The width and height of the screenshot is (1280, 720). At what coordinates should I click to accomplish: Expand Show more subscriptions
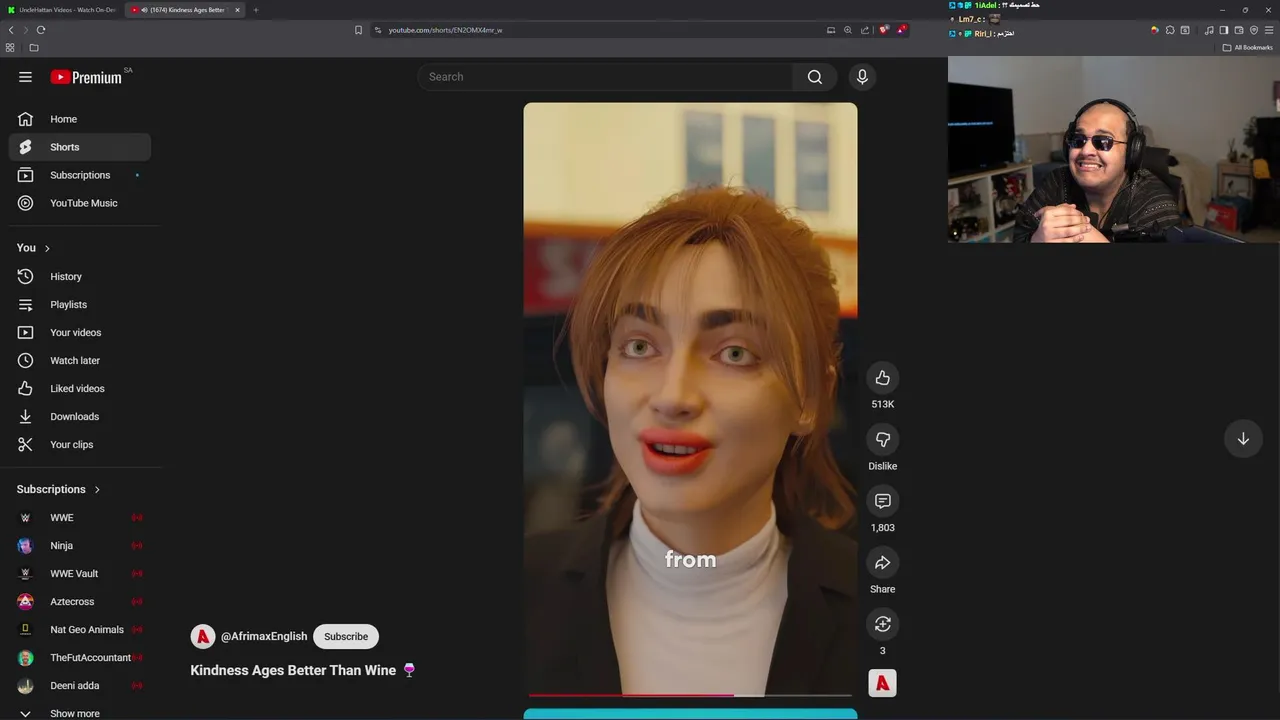pos(80,712)
